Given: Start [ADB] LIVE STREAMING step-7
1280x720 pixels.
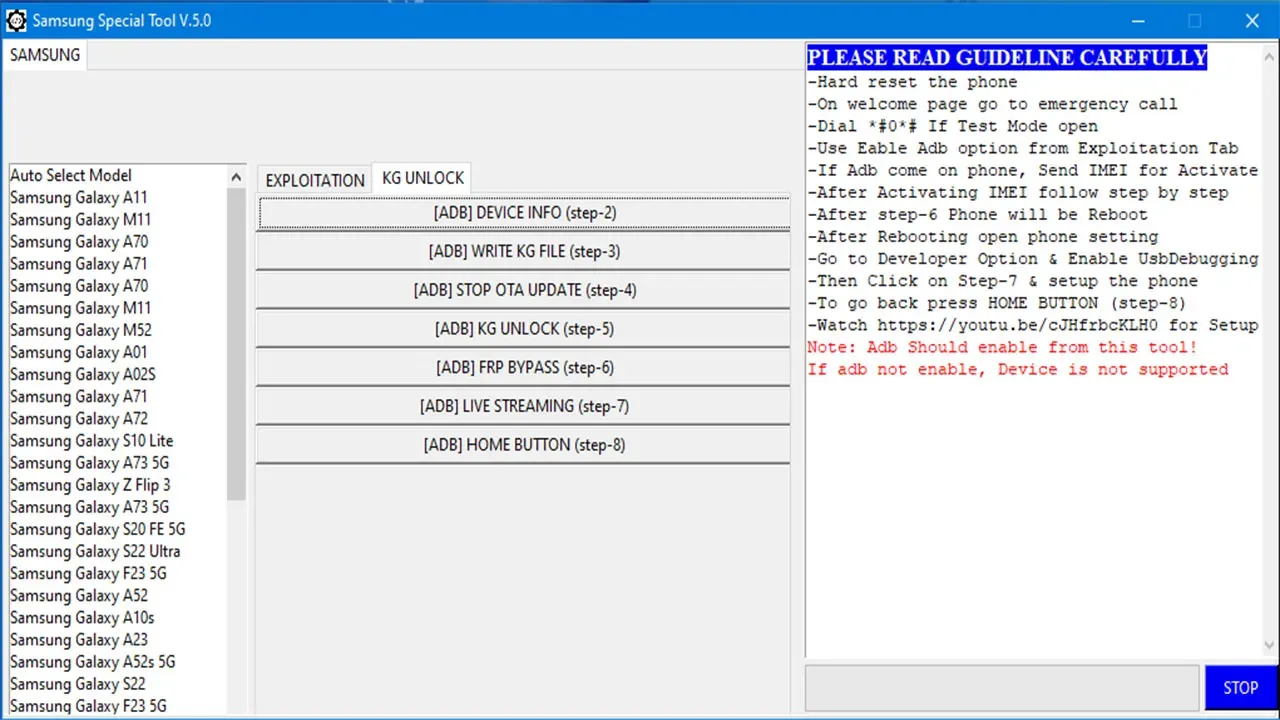Looking at the screenshot, I should [x=524, y=406].
